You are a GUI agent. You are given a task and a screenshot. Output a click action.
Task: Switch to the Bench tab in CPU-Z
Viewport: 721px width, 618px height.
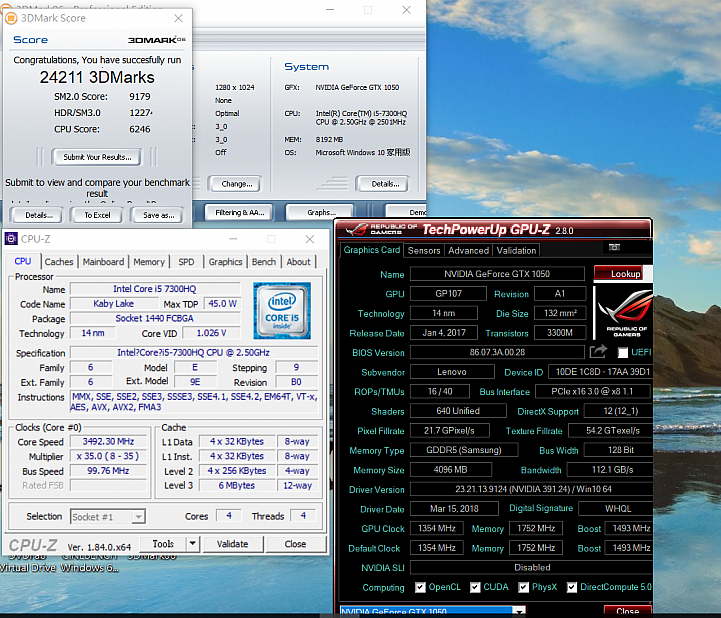264,262
